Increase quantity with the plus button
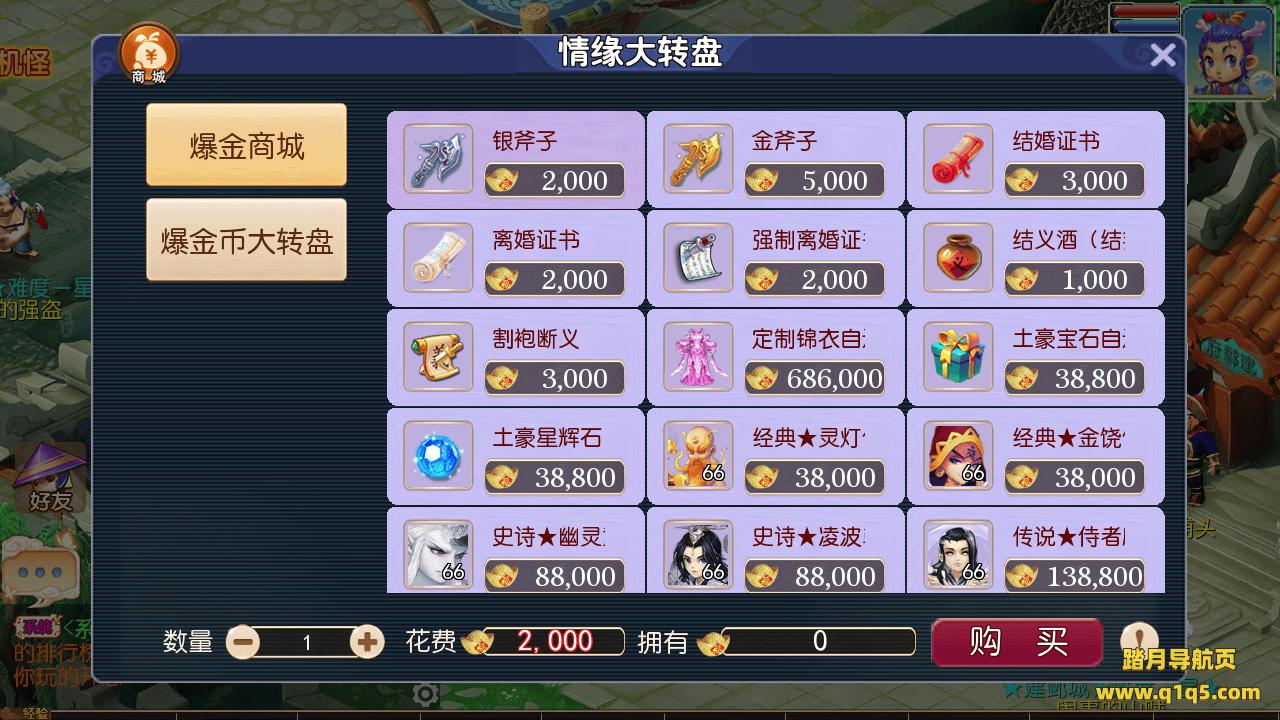This screenshot has height=720, width=1280. pos(367,641)
